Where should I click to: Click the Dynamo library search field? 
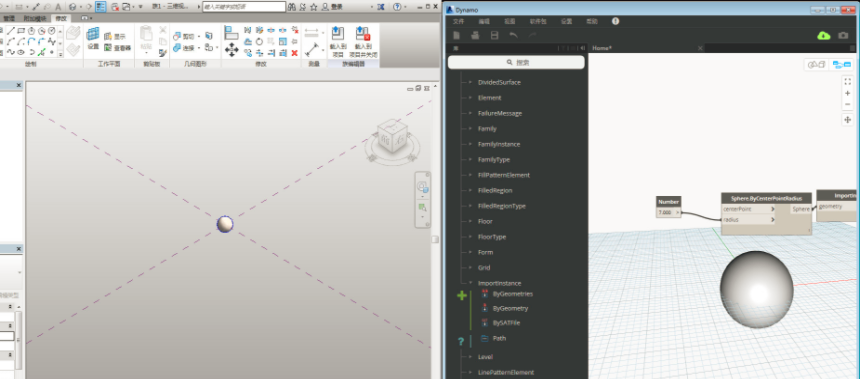(516, 63)
